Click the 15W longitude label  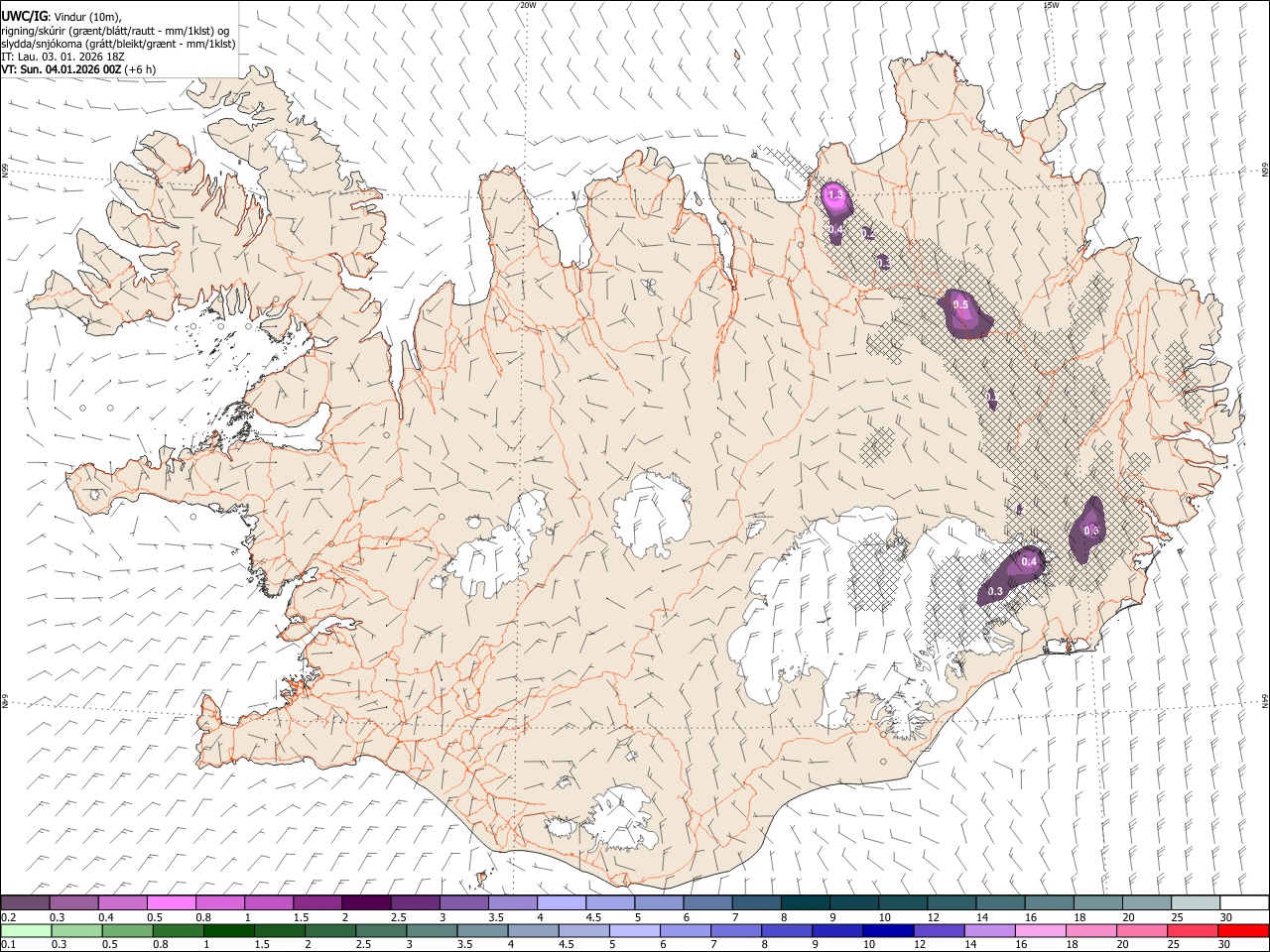pyautogui.click(x=1051, y=5)
